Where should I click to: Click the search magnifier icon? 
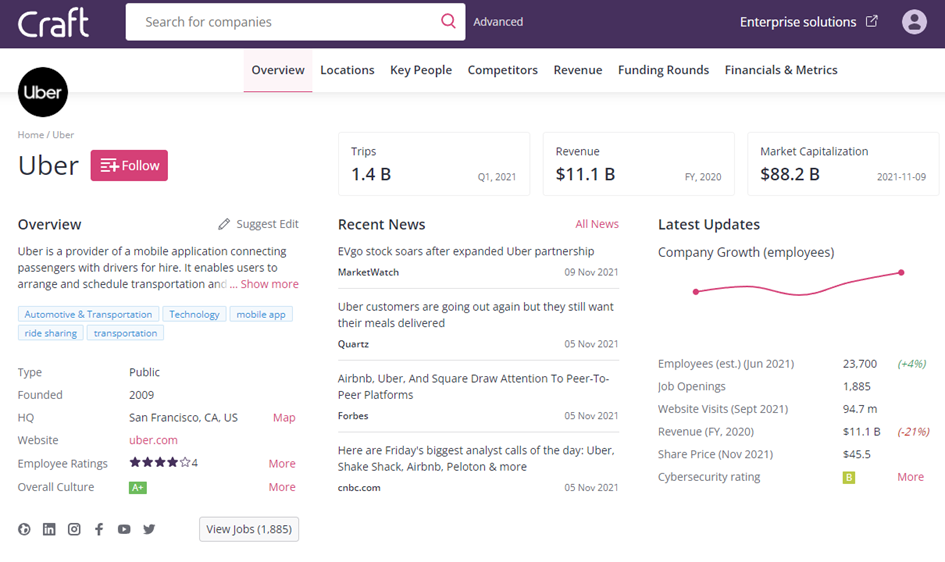(x=448, y=21)
